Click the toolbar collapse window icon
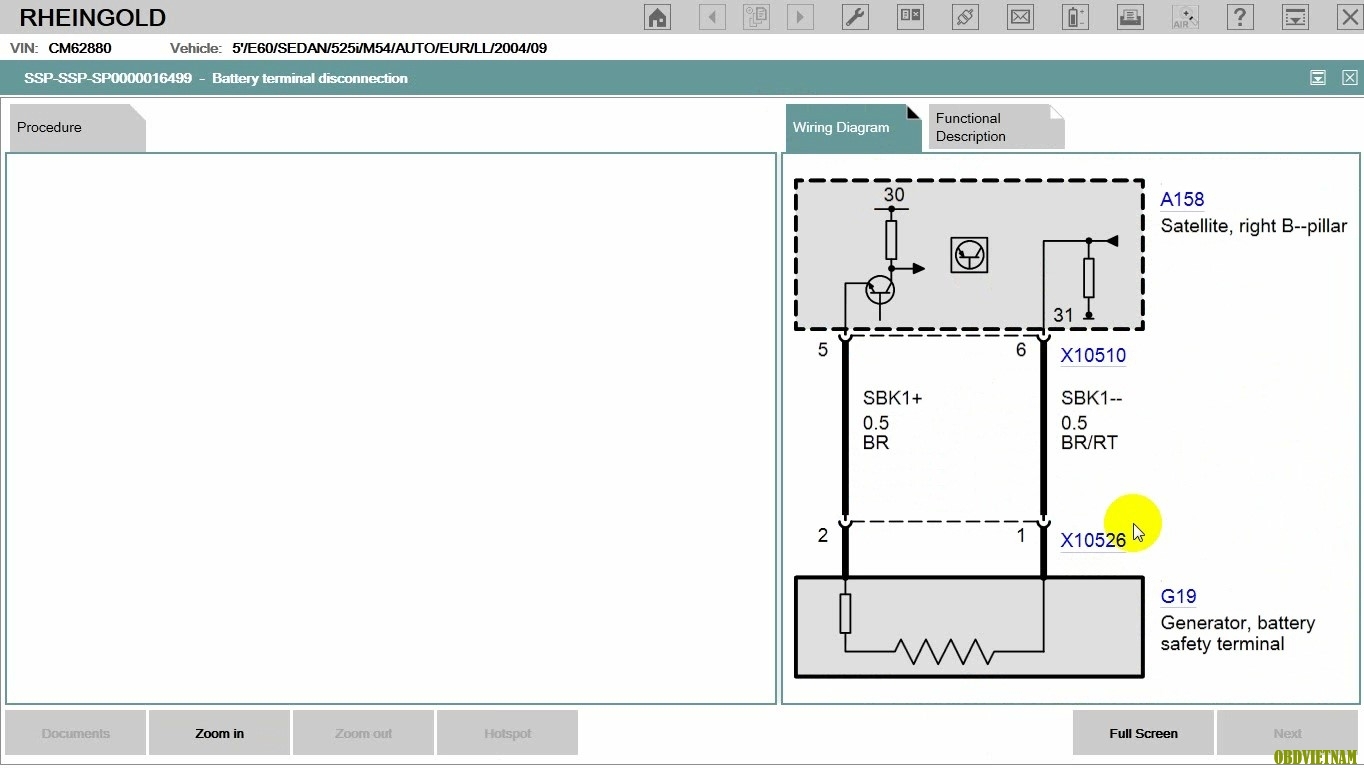The width and height of the screenshot is (1364, 768). click(x=1295, y=17)
